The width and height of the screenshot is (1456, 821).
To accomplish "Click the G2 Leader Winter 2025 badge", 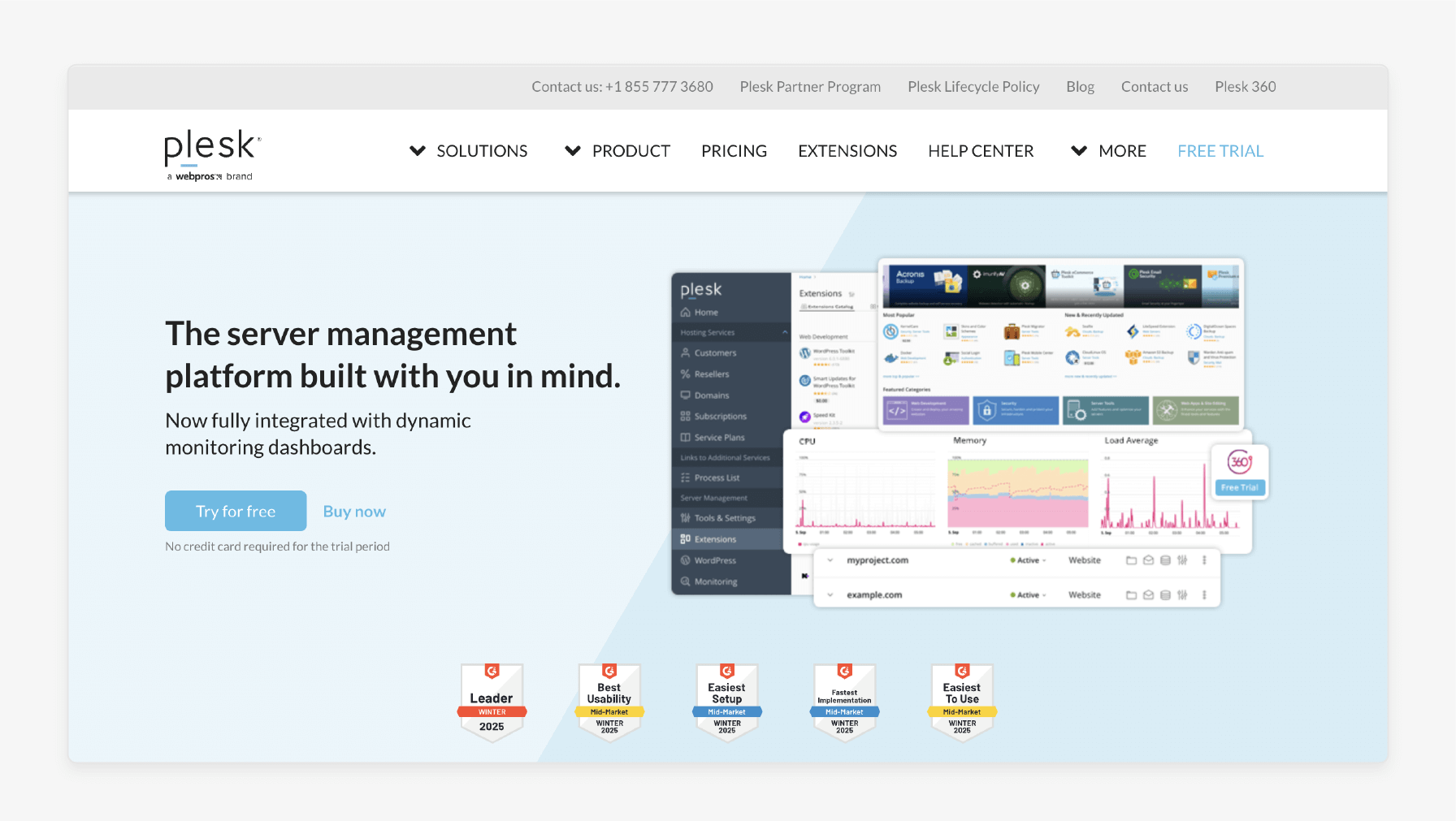I will coord(492,702).
